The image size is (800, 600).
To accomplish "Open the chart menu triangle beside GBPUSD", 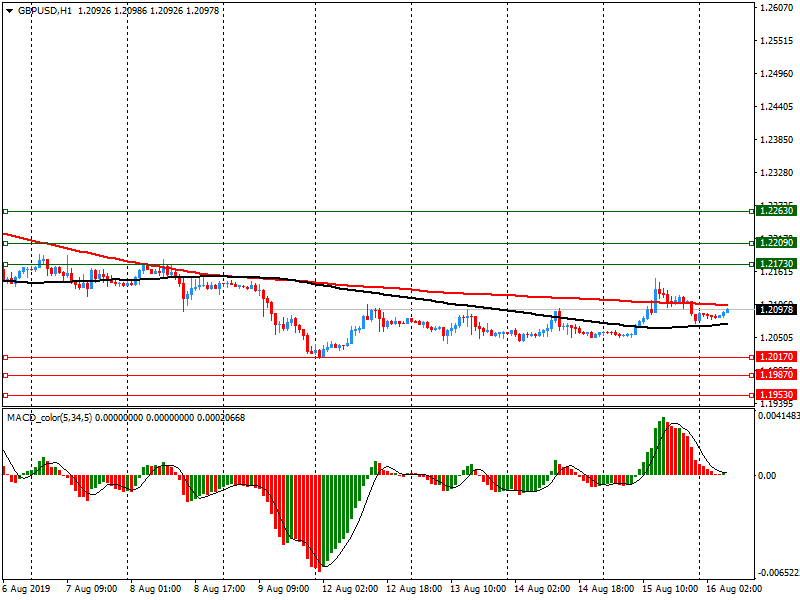I will 9,10.
